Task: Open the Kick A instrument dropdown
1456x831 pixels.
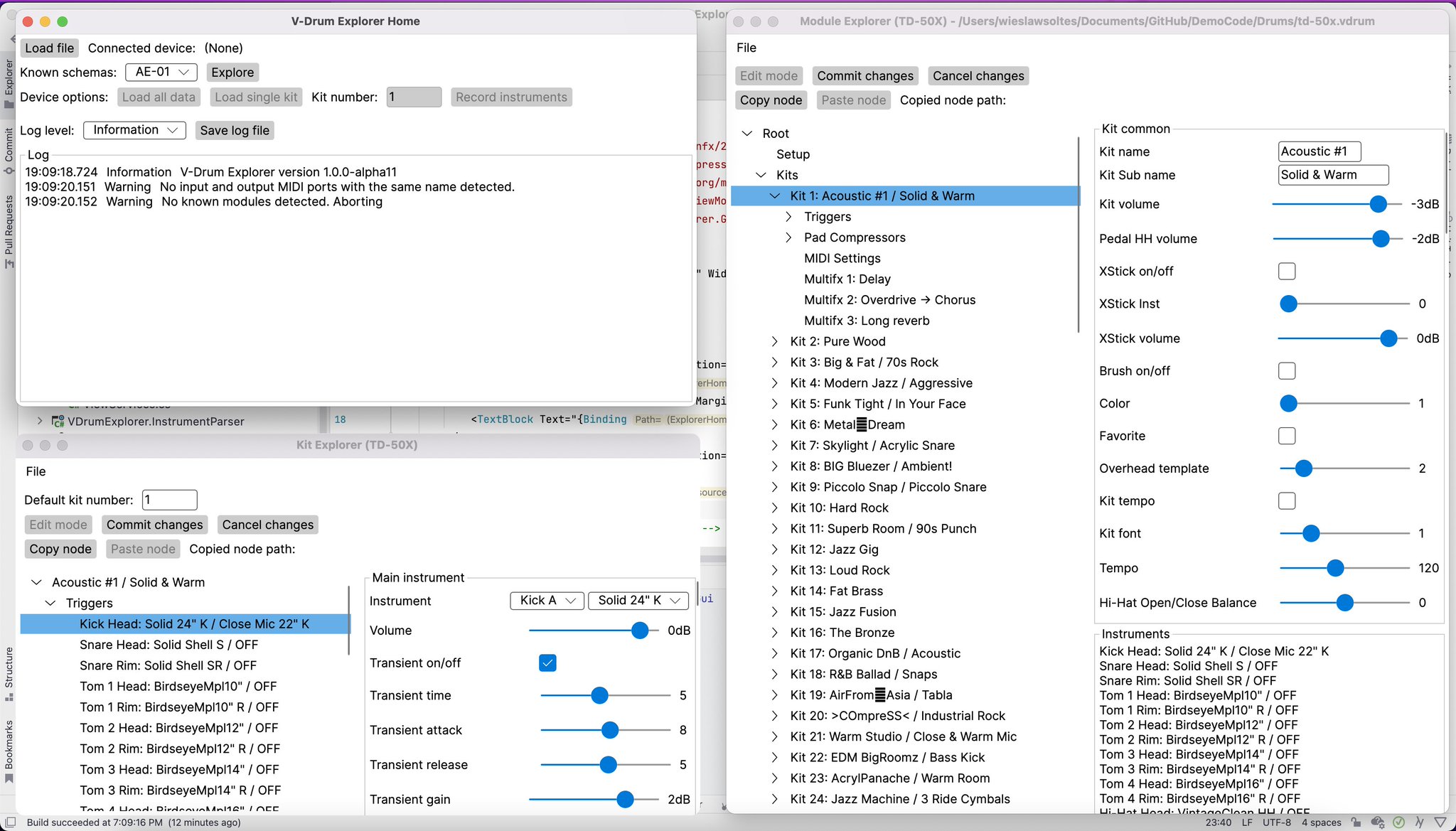Action: pyautogui.click(x=546, y=601)
